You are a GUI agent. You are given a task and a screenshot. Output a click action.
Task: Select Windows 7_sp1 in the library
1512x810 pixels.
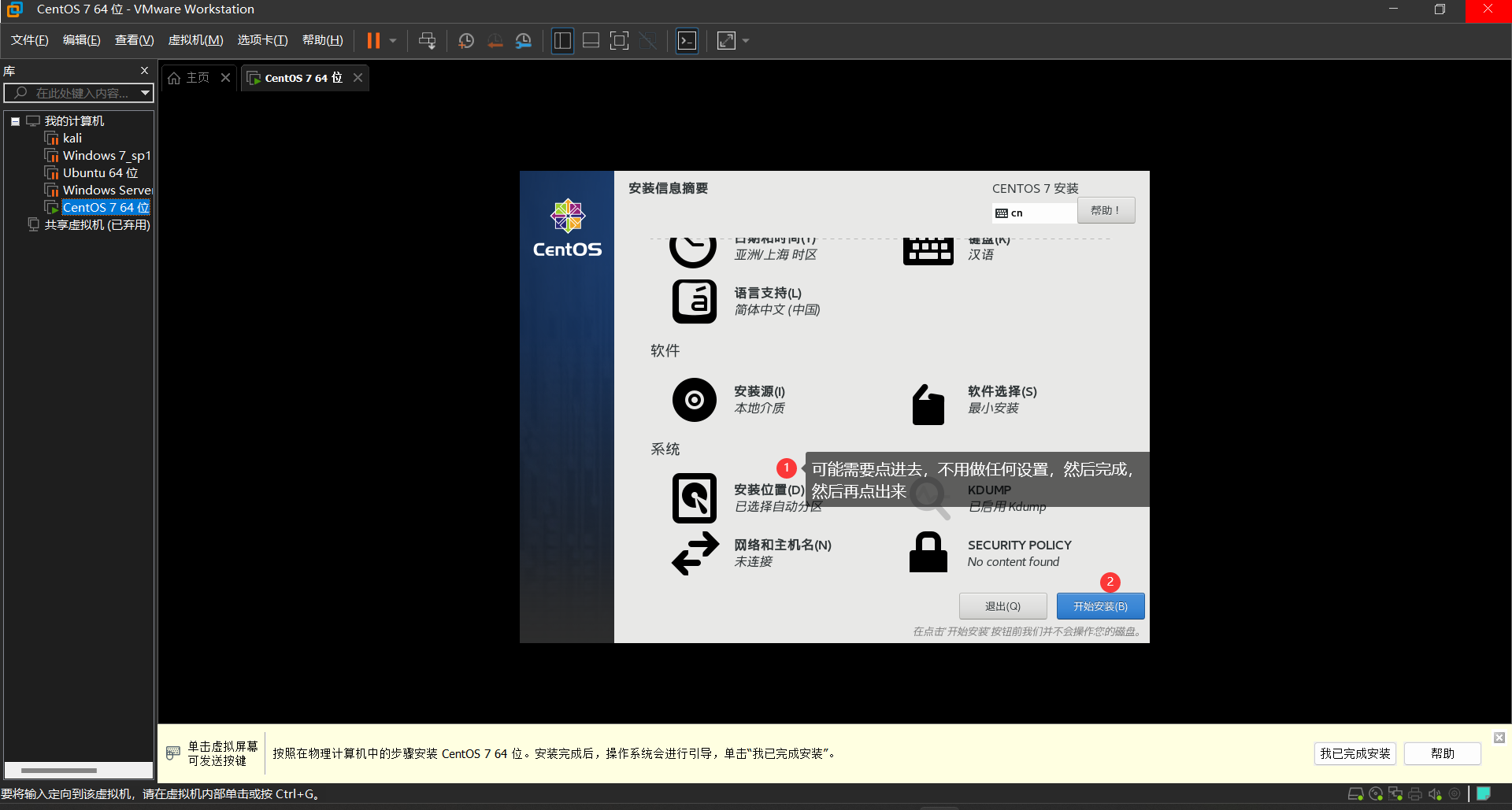106,156
